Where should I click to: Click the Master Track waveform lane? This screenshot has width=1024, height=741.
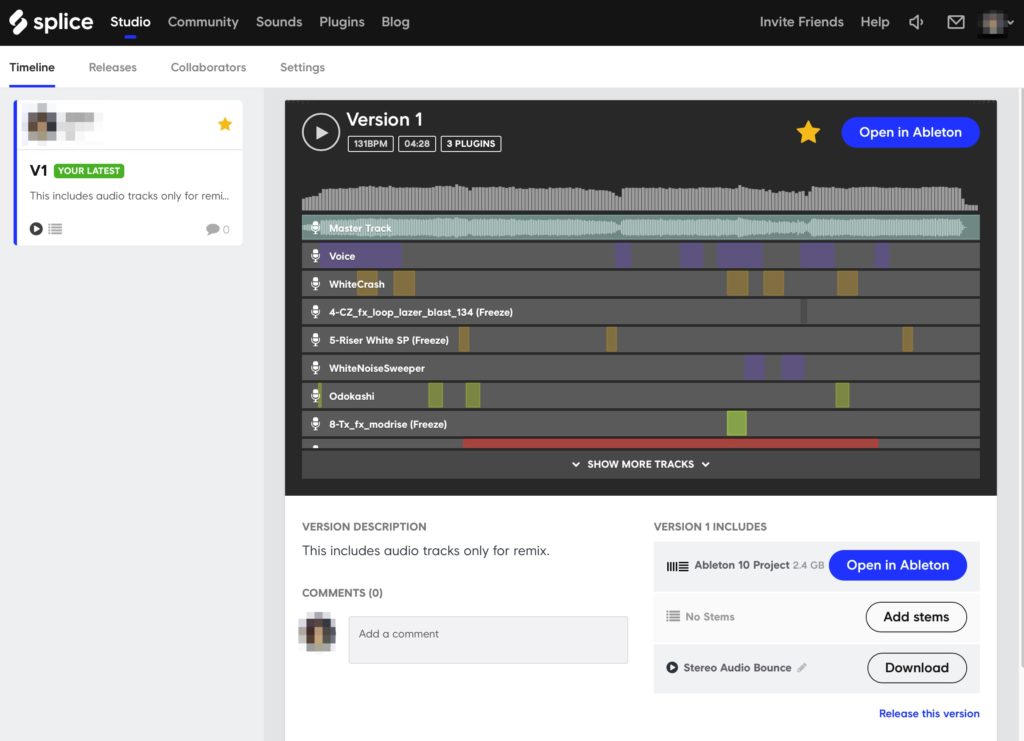pos(640,228)
